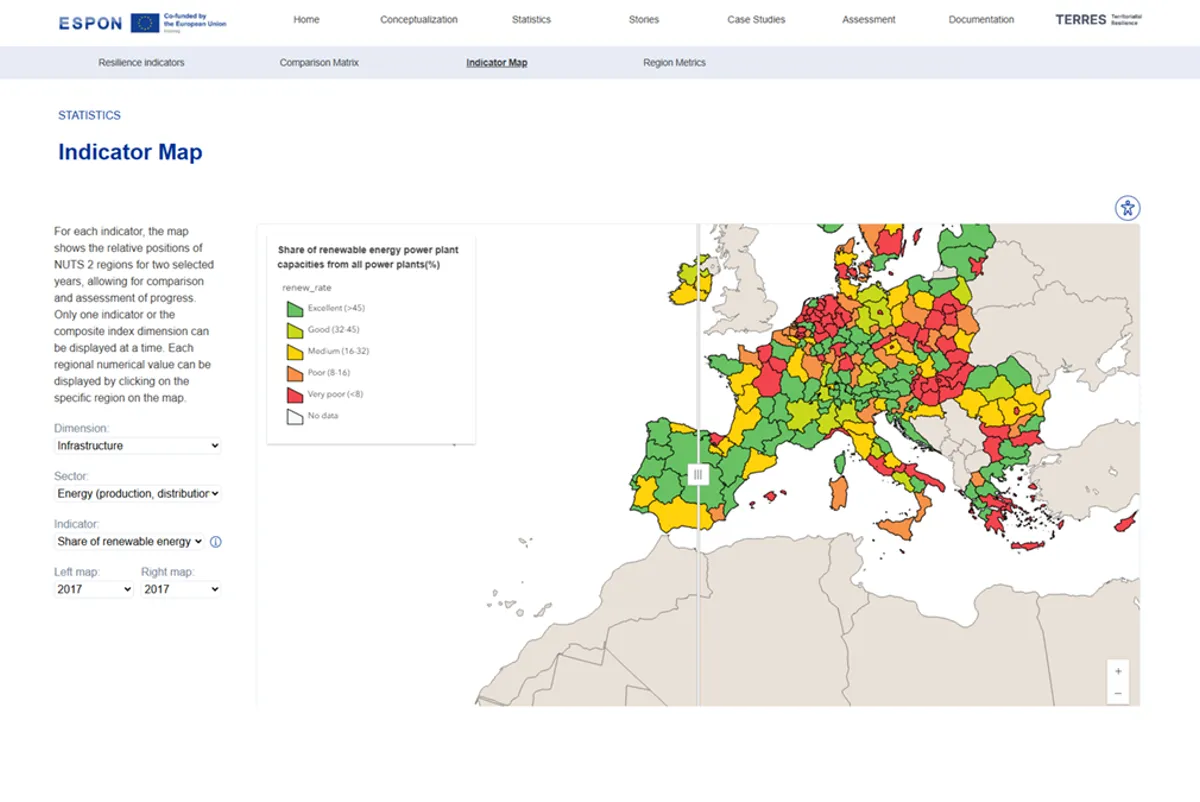Click the info icon beside Indicator dropdown
Viewport: 1200px width, 802px height.
pos(215,542)
